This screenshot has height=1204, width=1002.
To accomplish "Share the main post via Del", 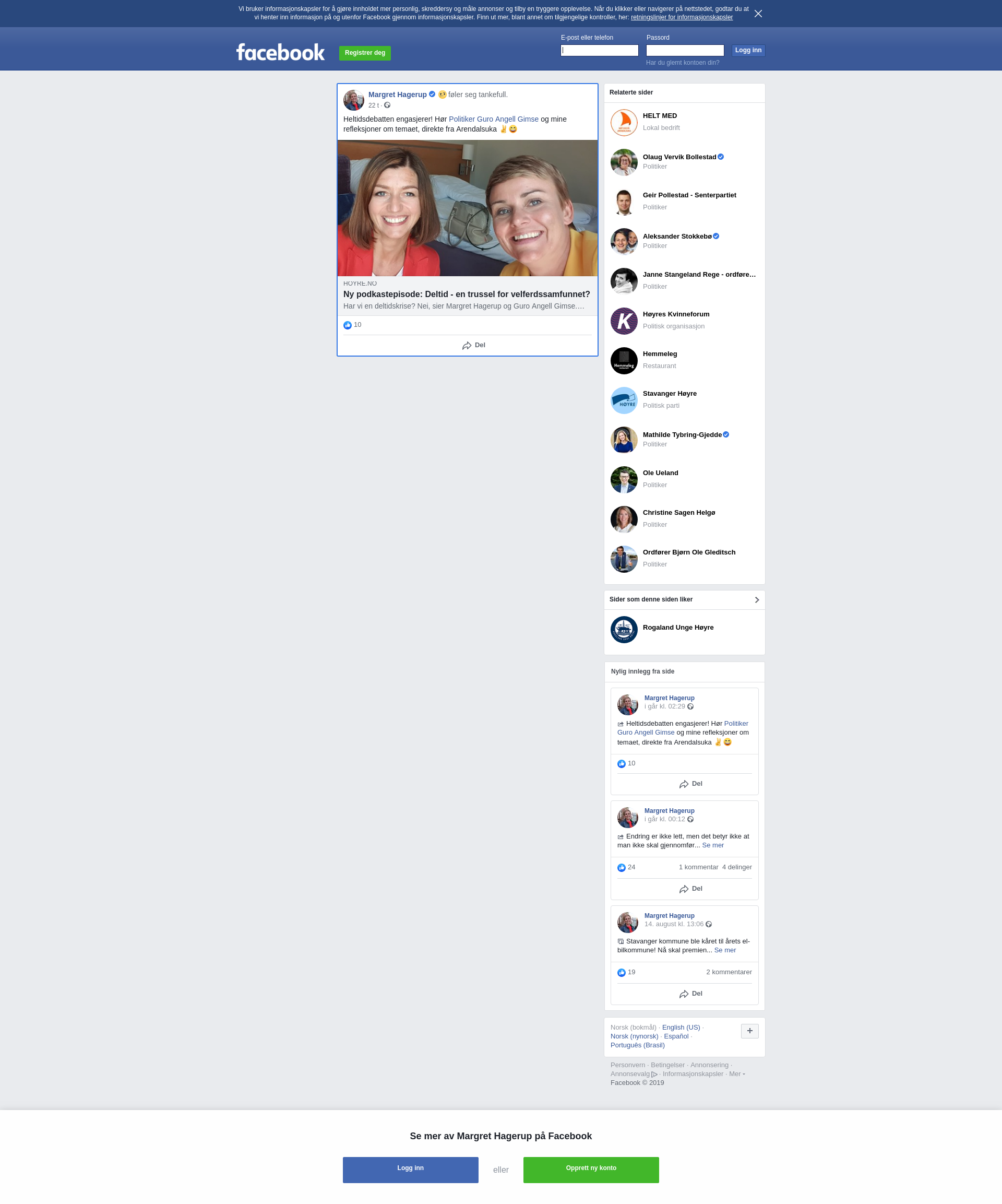I will pyautogui.click(x=473, y=345).
